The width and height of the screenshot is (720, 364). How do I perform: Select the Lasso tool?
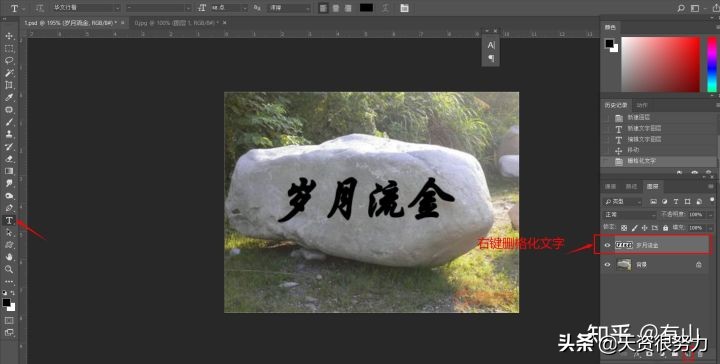9,61
